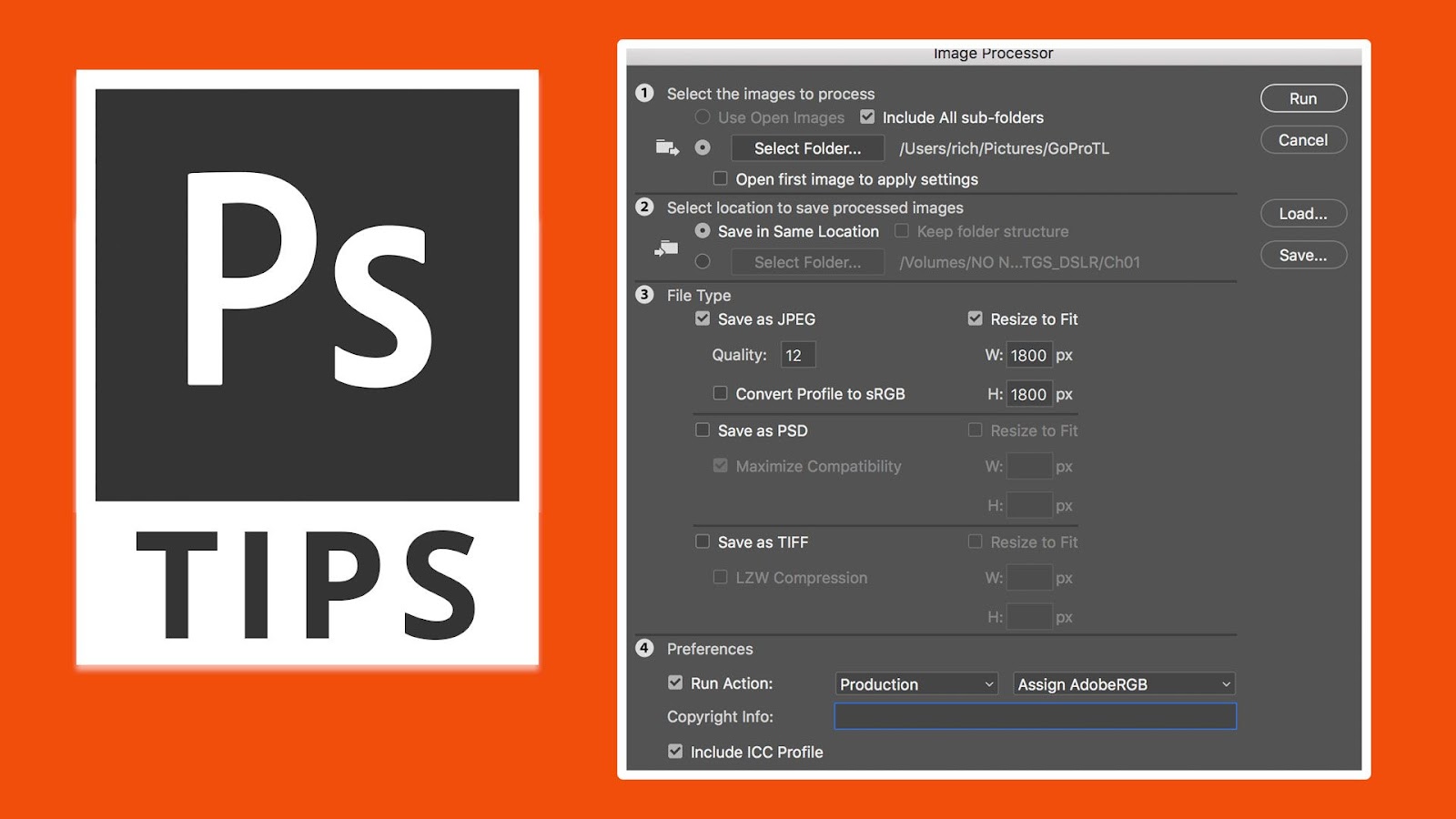Click the File Type section heading
The width and height of the screenshot is (1456, 819).
(699, 295)
